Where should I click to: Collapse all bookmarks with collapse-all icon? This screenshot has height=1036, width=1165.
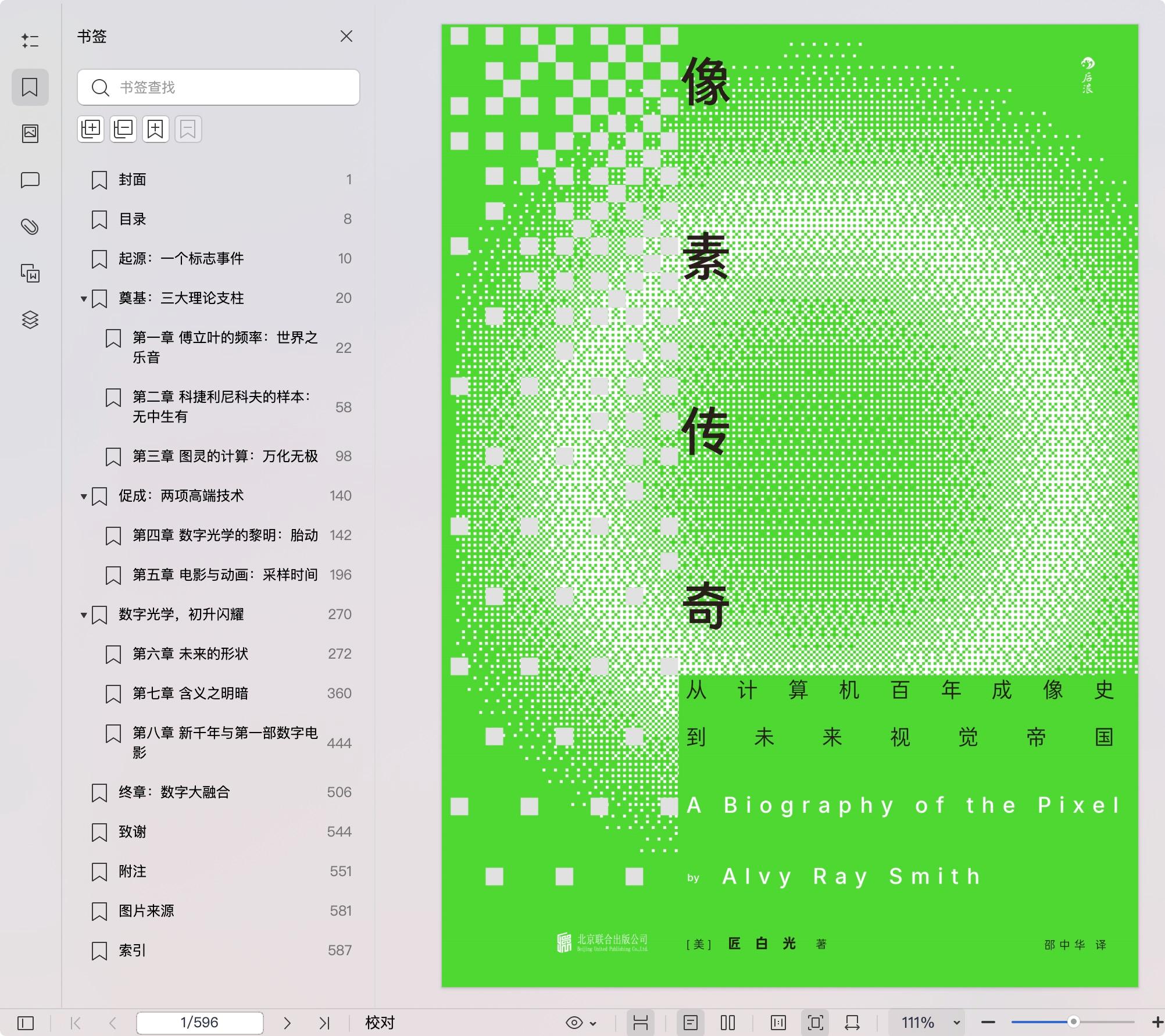[123, 129]
